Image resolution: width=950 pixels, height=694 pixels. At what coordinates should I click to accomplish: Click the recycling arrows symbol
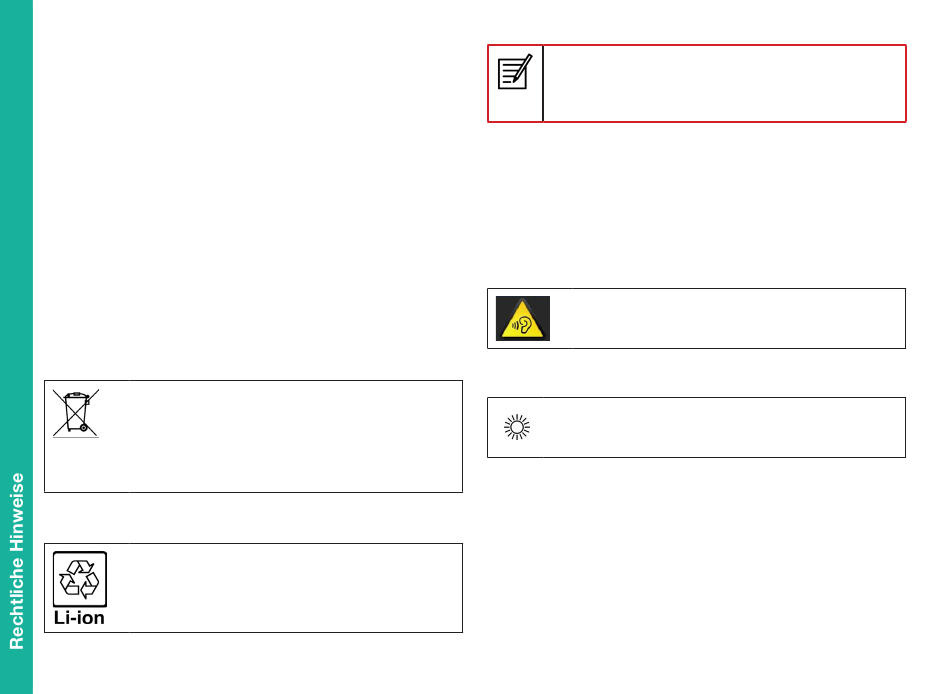tap(79, 579)
